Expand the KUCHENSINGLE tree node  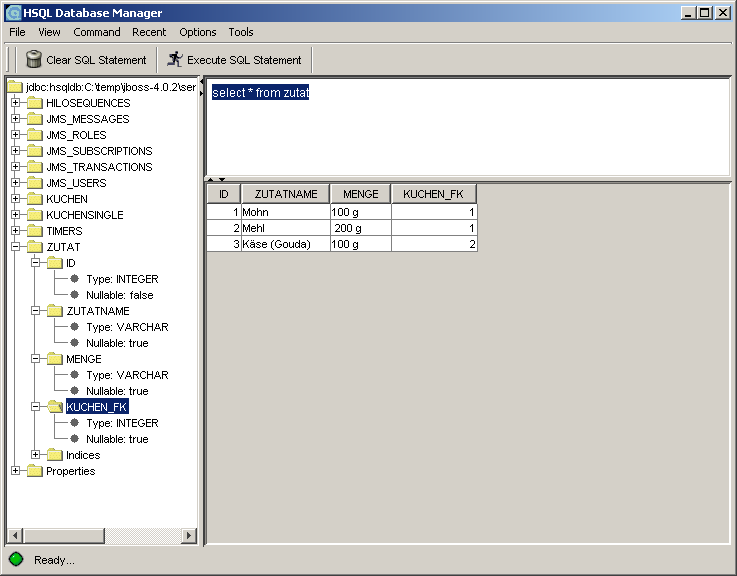click(x=16, y=214)
